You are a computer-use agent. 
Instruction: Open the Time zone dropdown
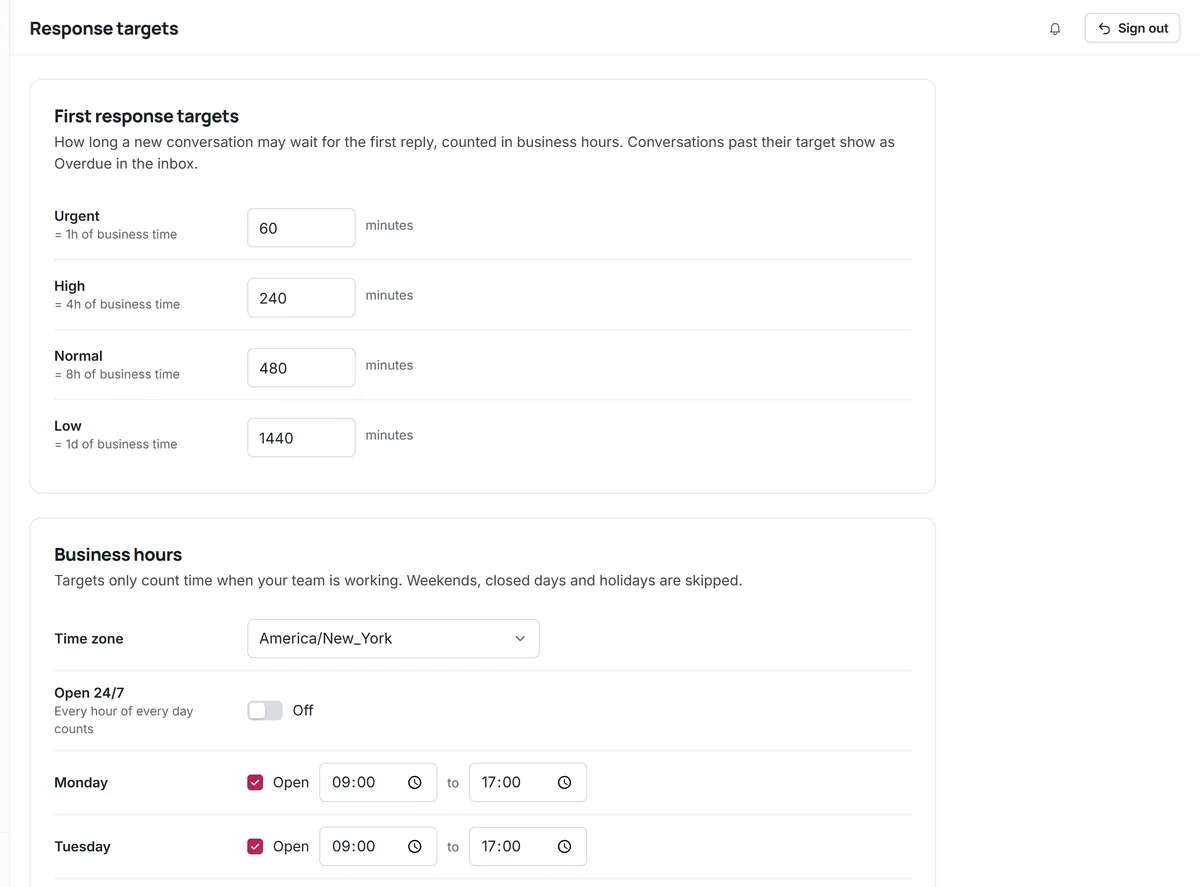393,638
